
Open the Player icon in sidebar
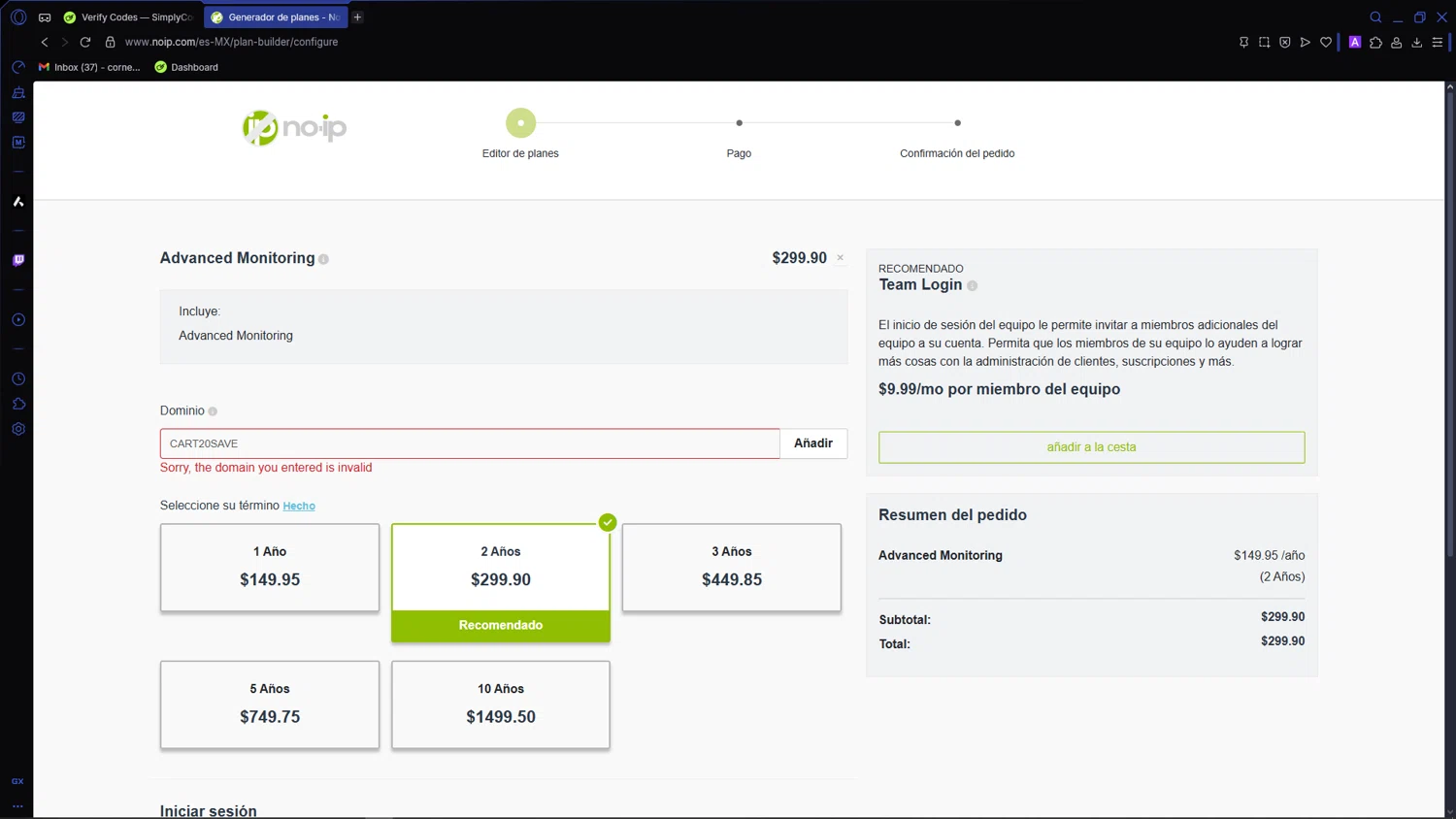click(18, 320)
